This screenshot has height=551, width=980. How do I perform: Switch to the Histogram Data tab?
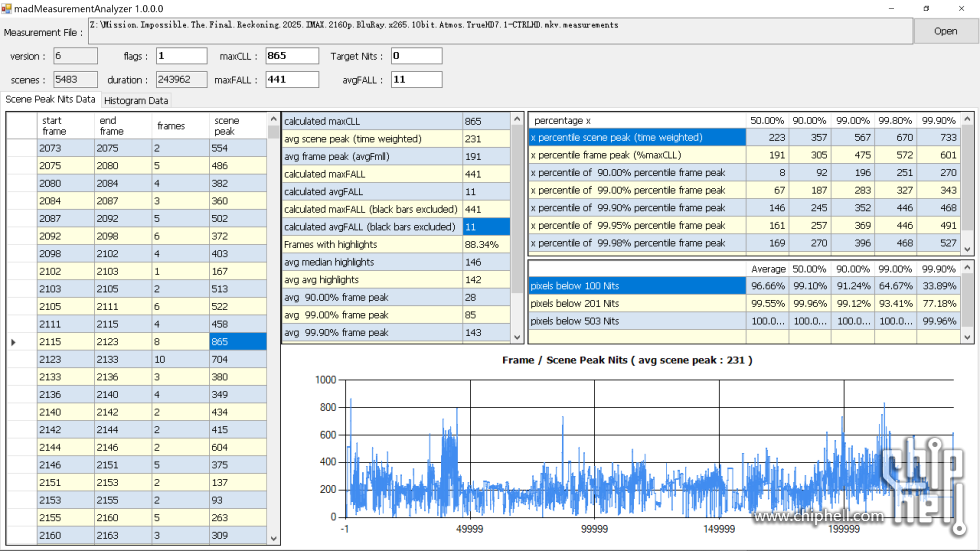pyautogui.click(x=137, y=101)
